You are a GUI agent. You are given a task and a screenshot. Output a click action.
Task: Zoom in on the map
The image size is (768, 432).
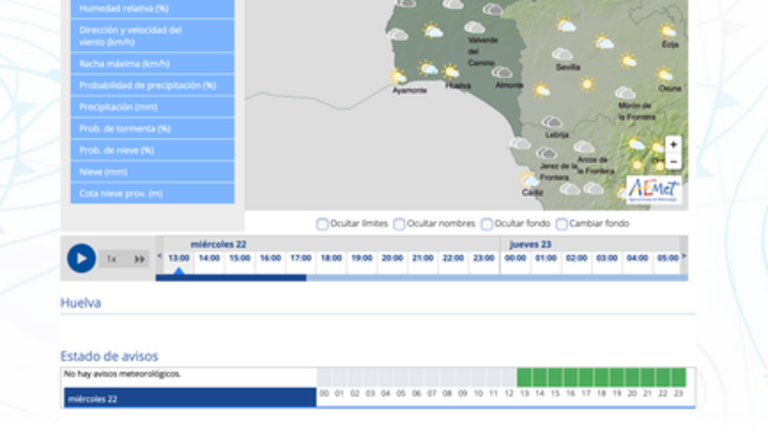coord(673,145)
